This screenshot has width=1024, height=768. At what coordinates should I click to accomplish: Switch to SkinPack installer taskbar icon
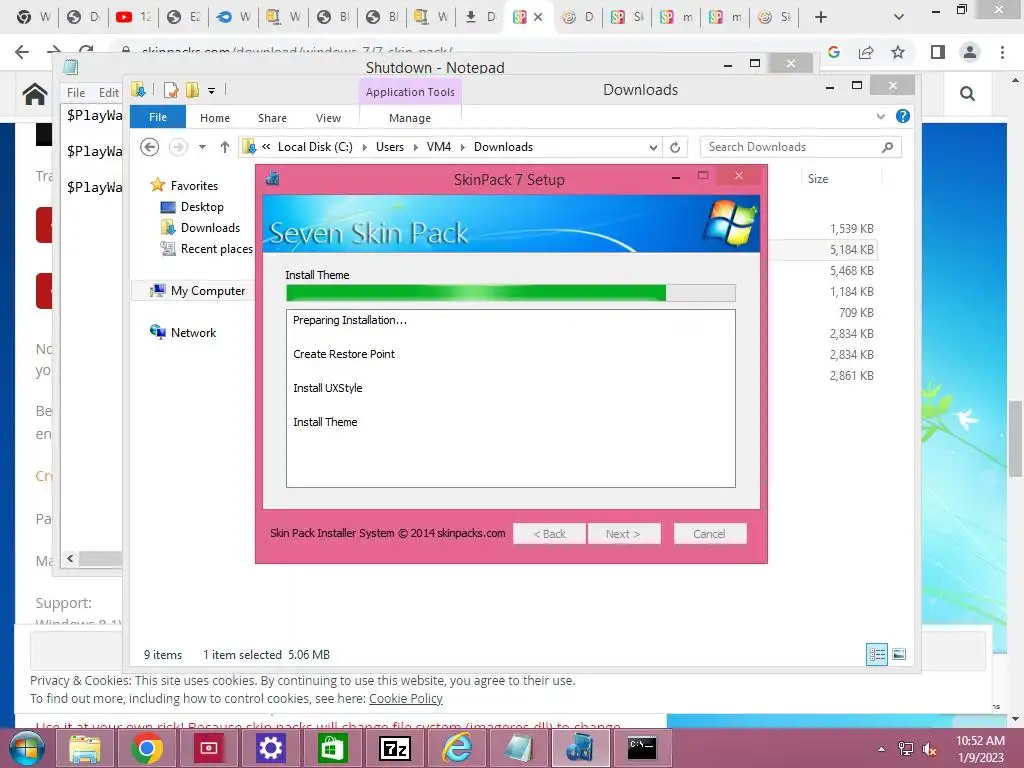pyautogui.click(x=580, y=748)
